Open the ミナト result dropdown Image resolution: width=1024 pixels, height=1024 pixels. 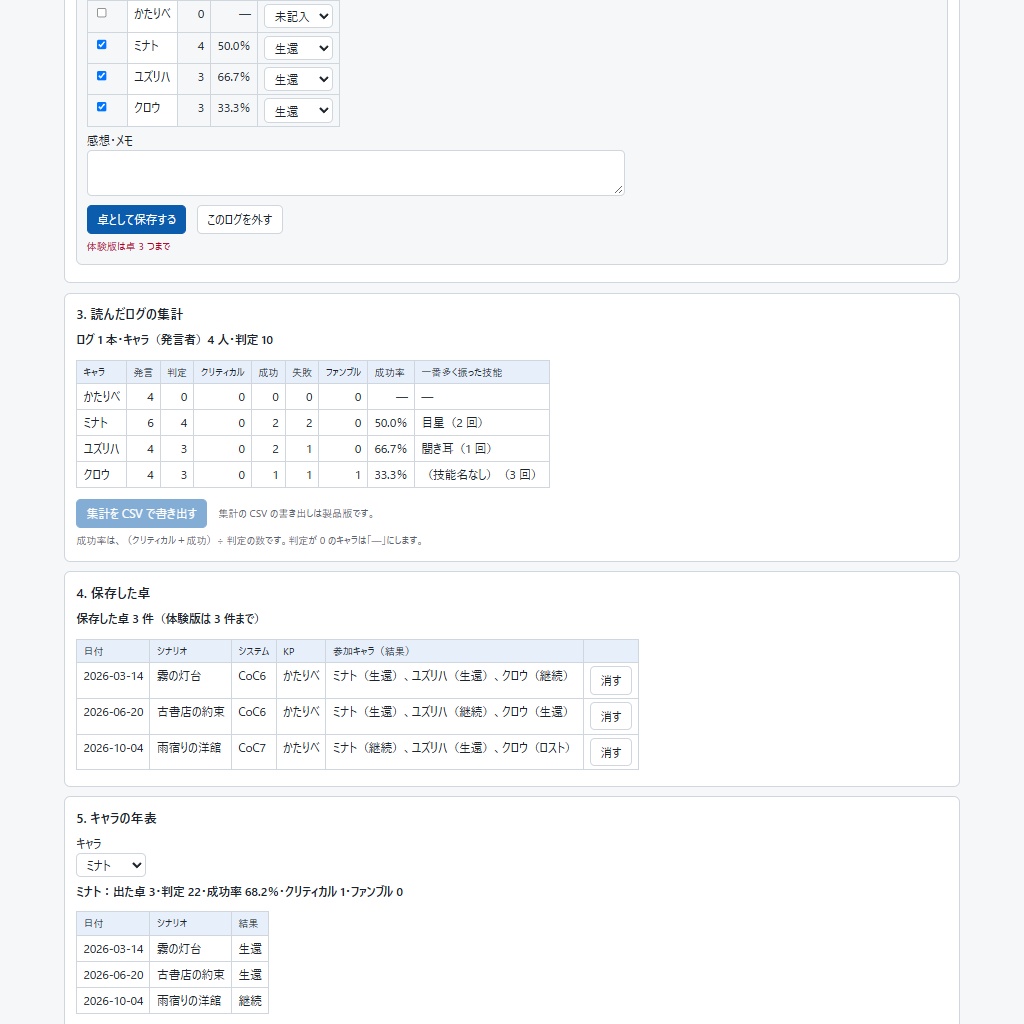pos(298,48)
